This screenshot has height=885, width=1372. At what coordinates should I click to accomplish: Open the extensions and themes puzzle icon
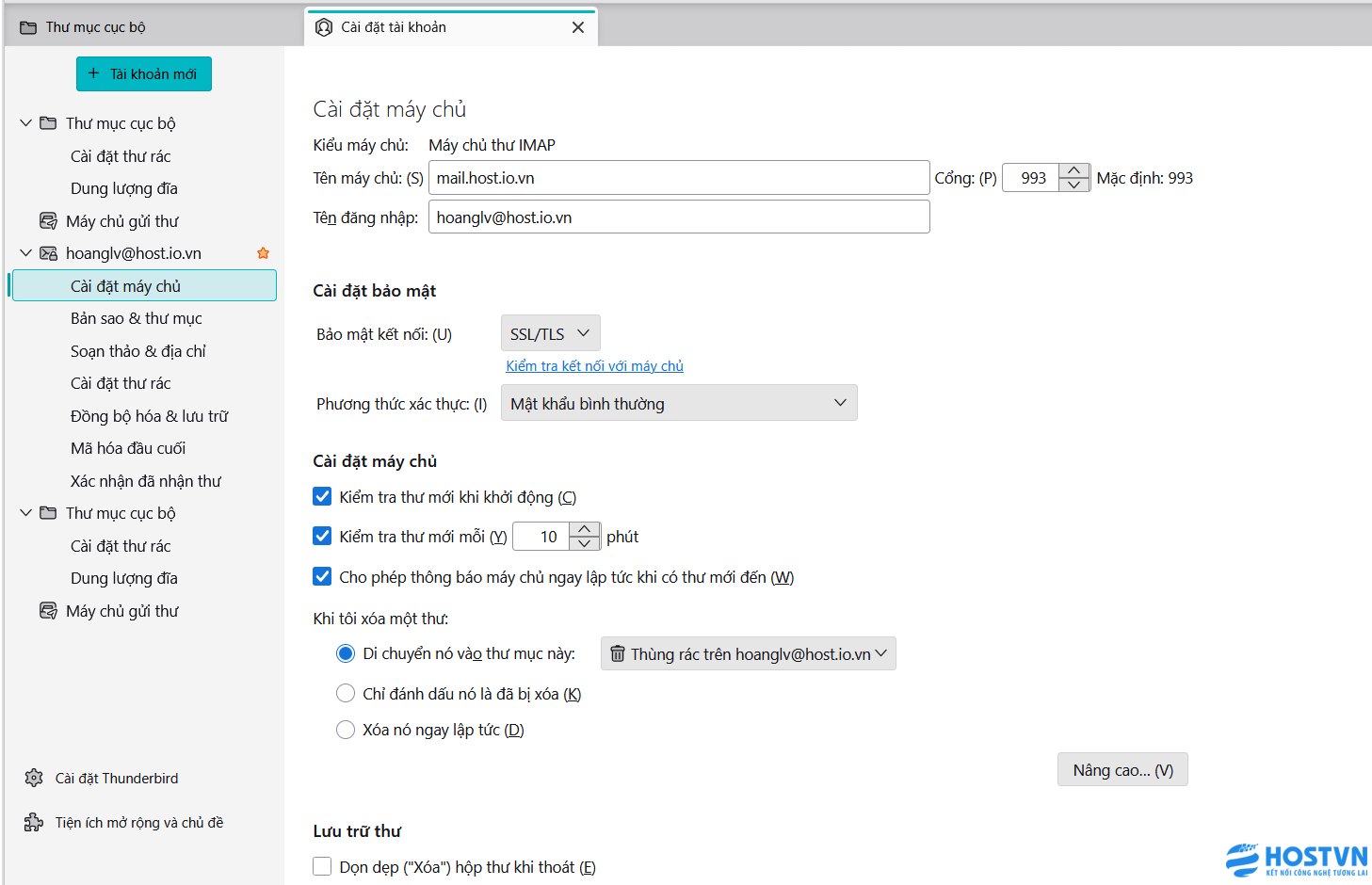point(34,822)
